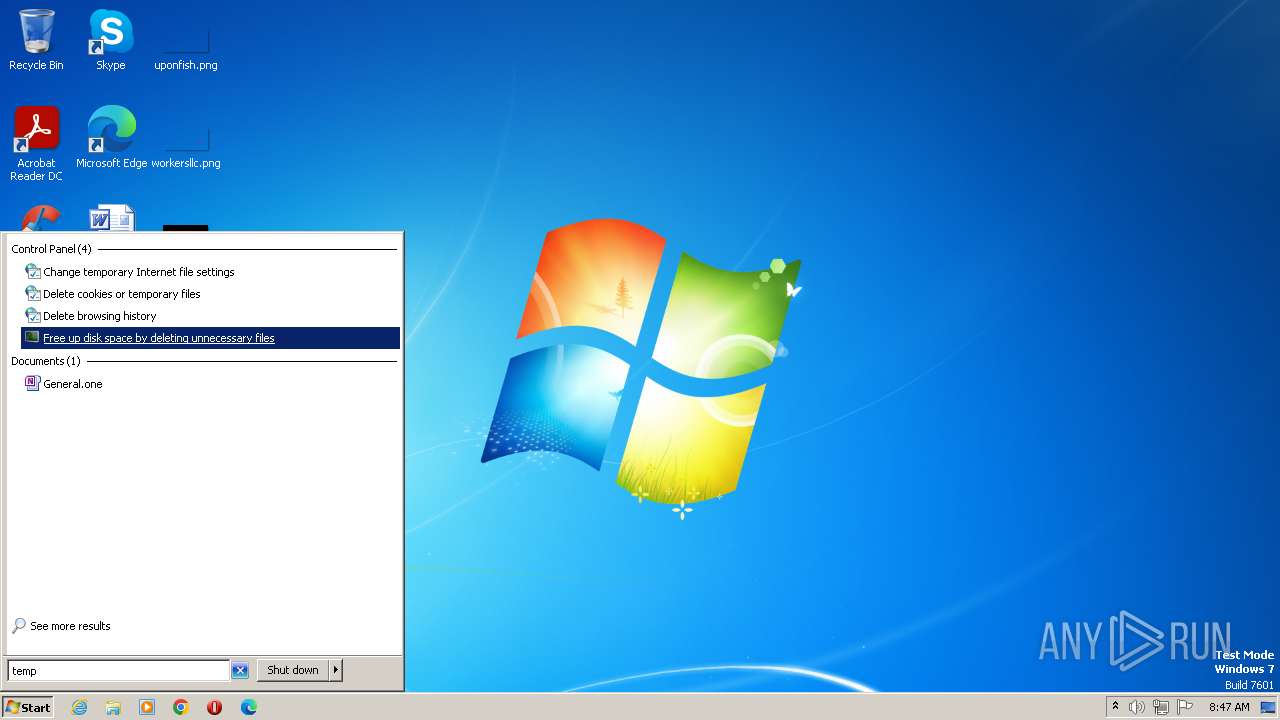Click the Start button

[x=27, y=707]
